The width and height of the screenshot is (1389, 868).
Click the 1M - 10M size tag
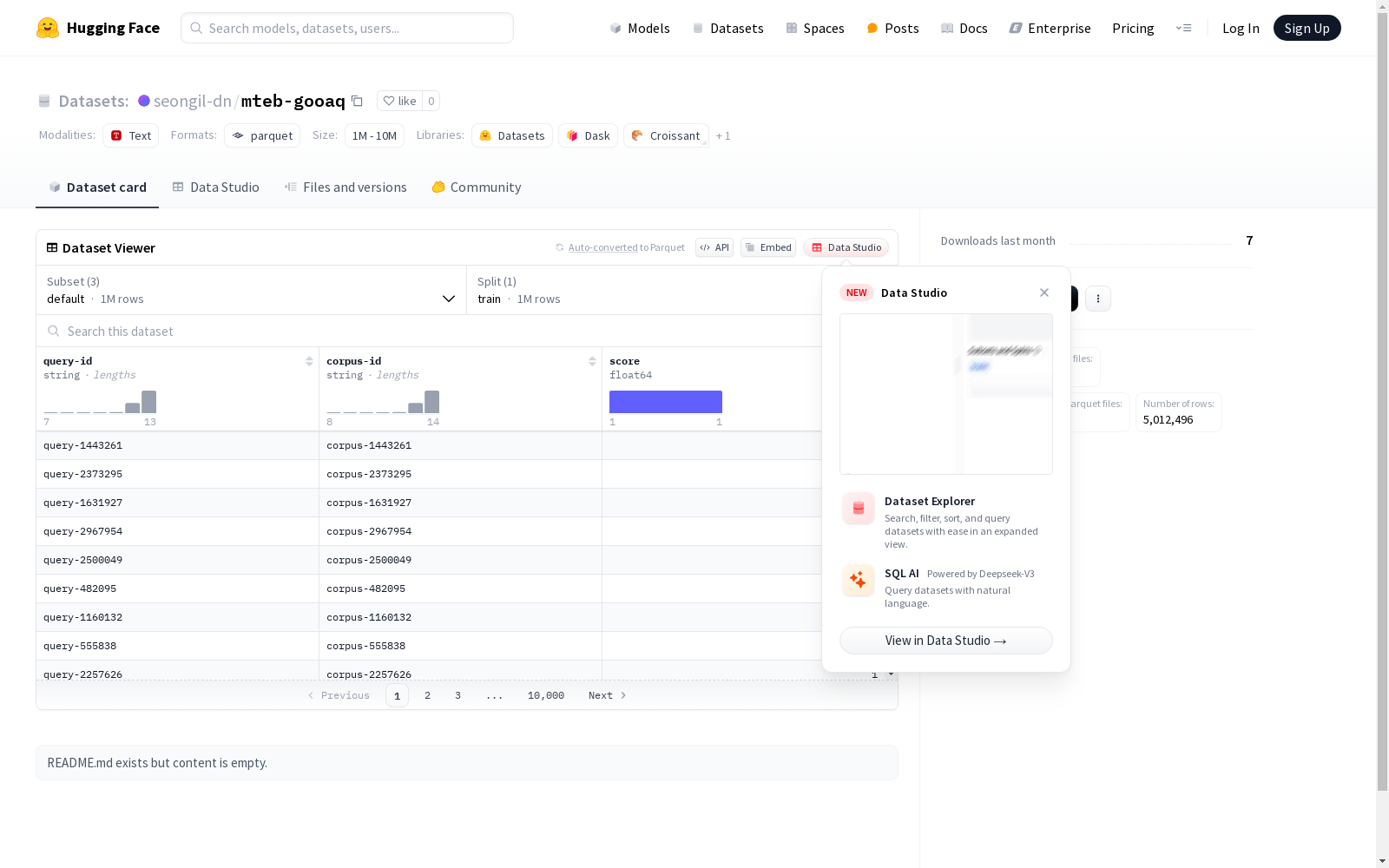pyautogui.click(x=374, y=135)
